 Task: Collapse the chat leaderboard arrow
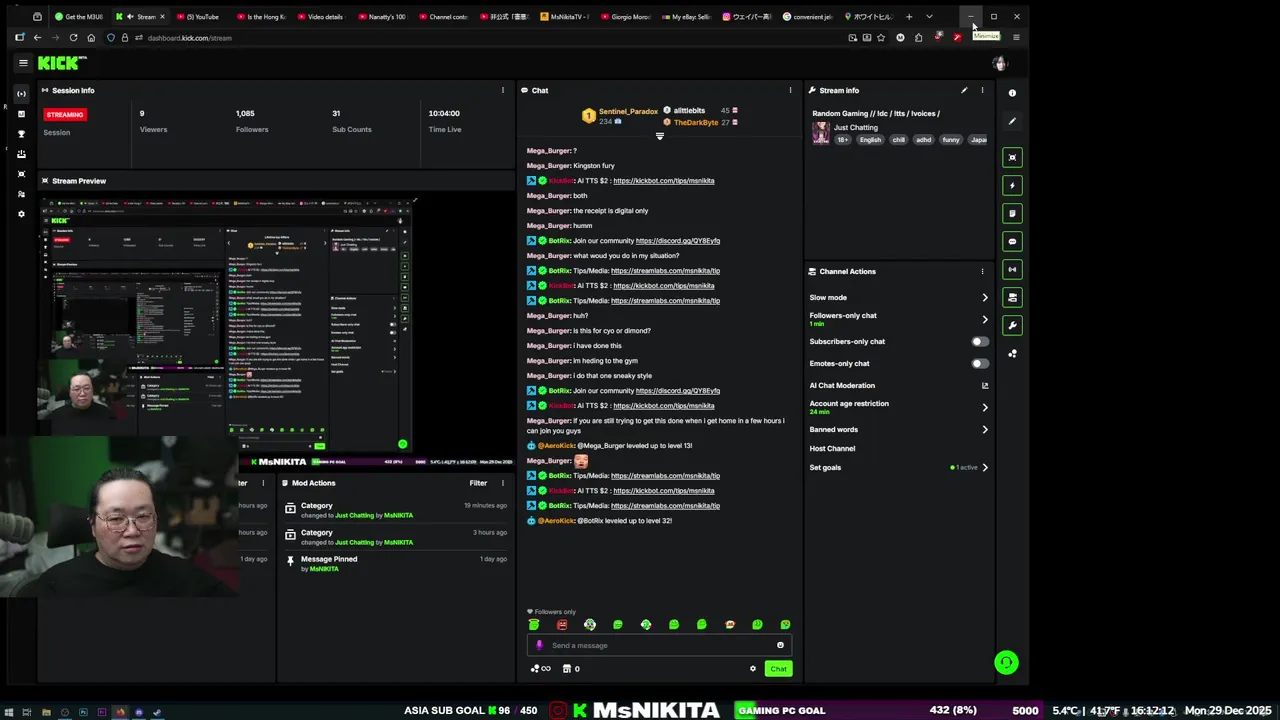pyautogui.click(x=659, y=136)
